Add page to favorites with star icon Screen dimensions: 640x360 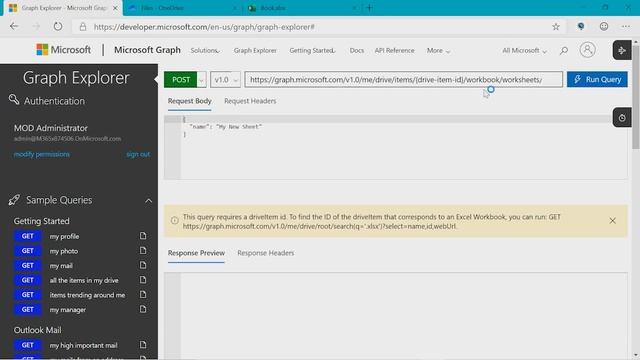point(556,27)
